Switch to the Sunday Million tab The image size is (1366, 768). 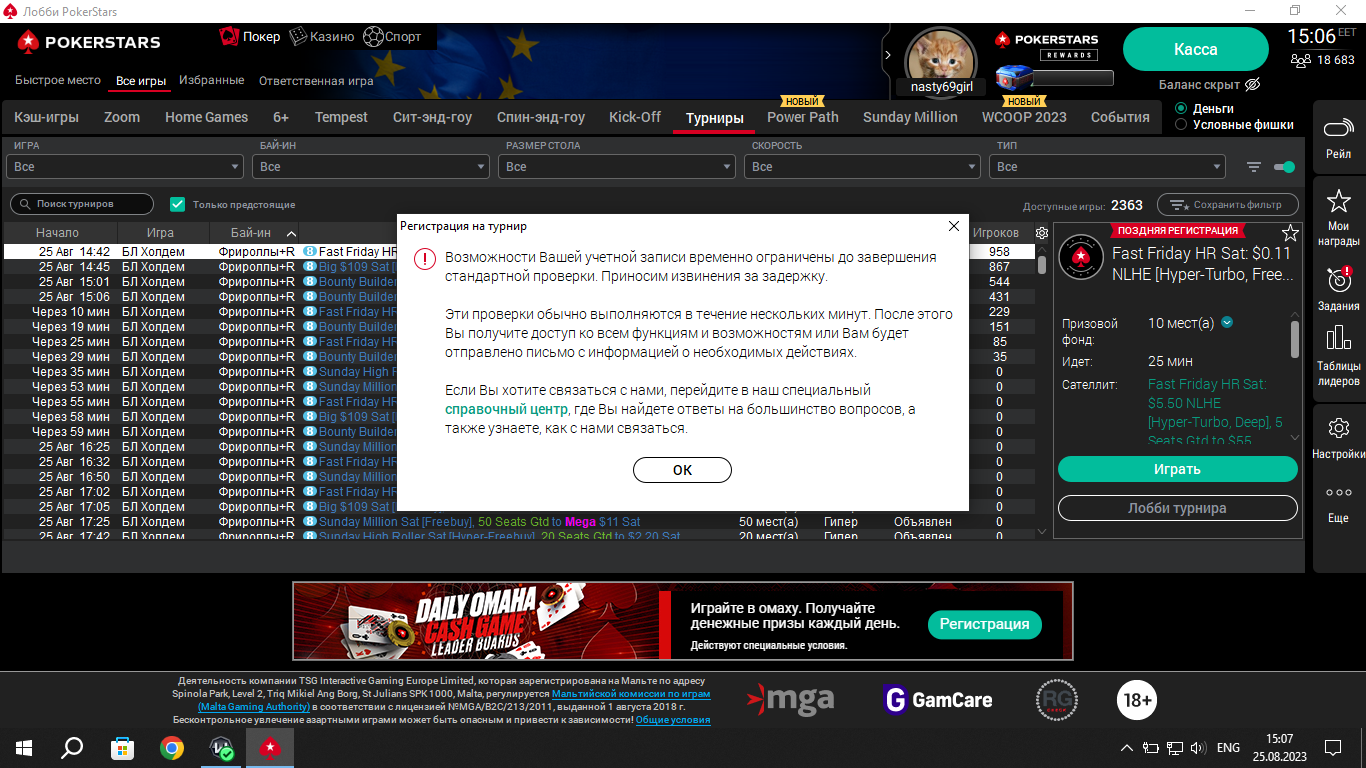point(910,117)
